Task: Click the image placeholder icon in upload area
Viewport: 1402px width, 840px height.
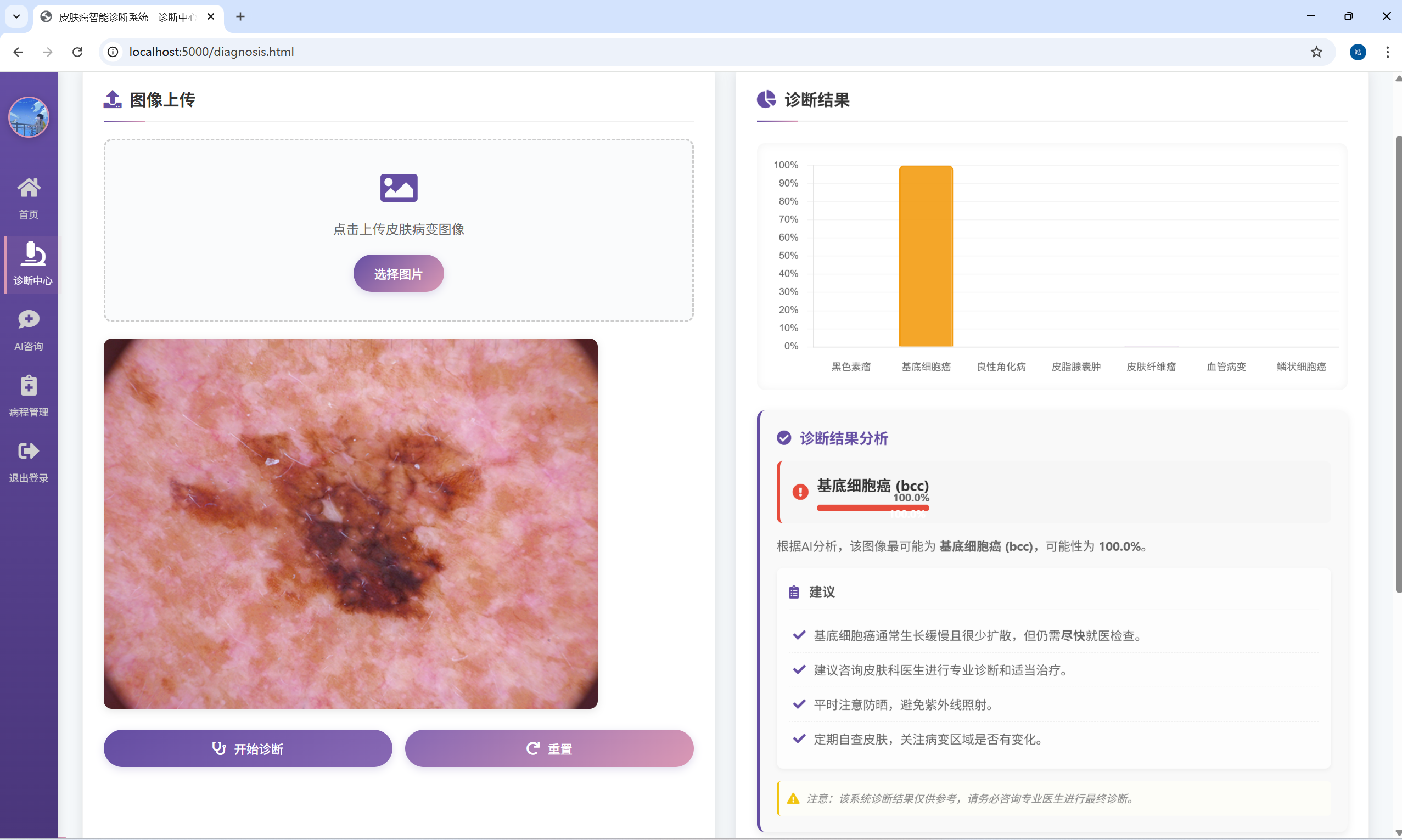Action: pyautogui.click(x=399, y=188)
